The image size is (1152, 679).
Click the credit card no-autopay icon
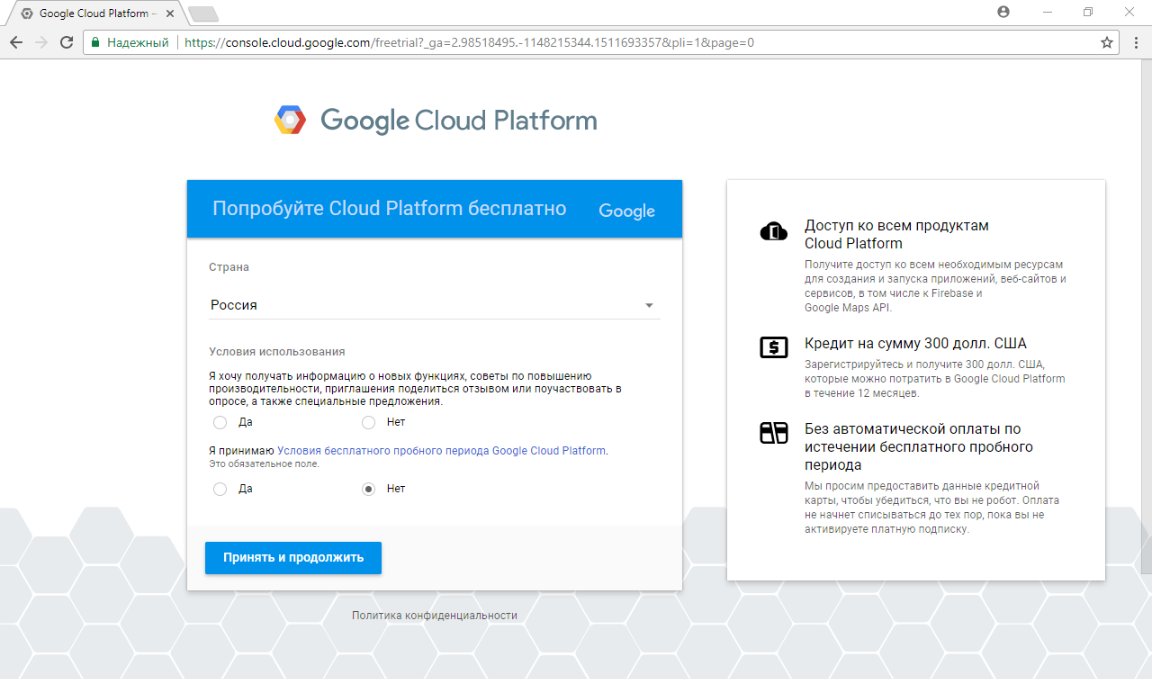coord(774,433)
